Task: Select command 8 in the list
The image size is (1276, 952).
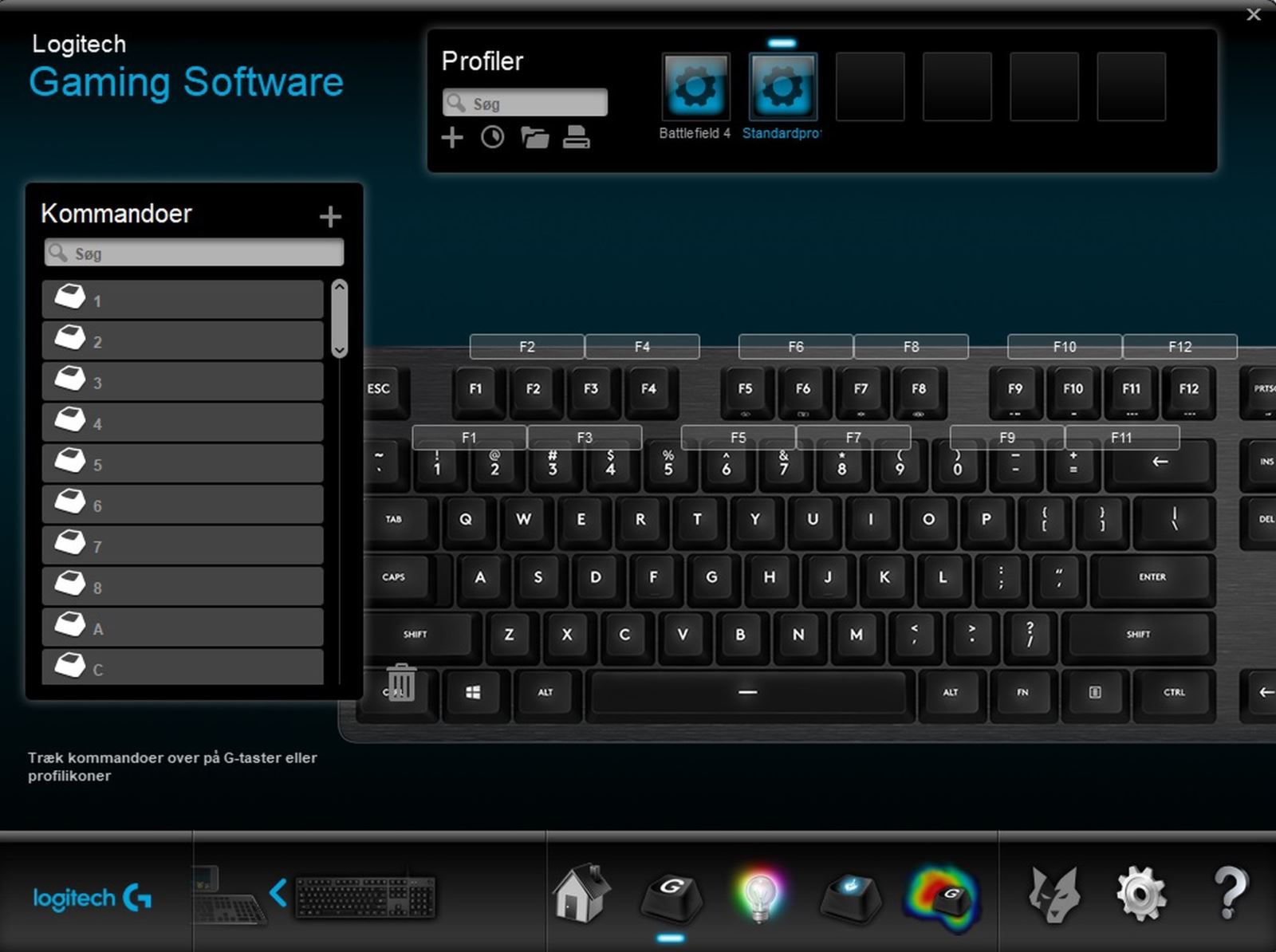Action: pyautogui.click(x=183, y=586)
